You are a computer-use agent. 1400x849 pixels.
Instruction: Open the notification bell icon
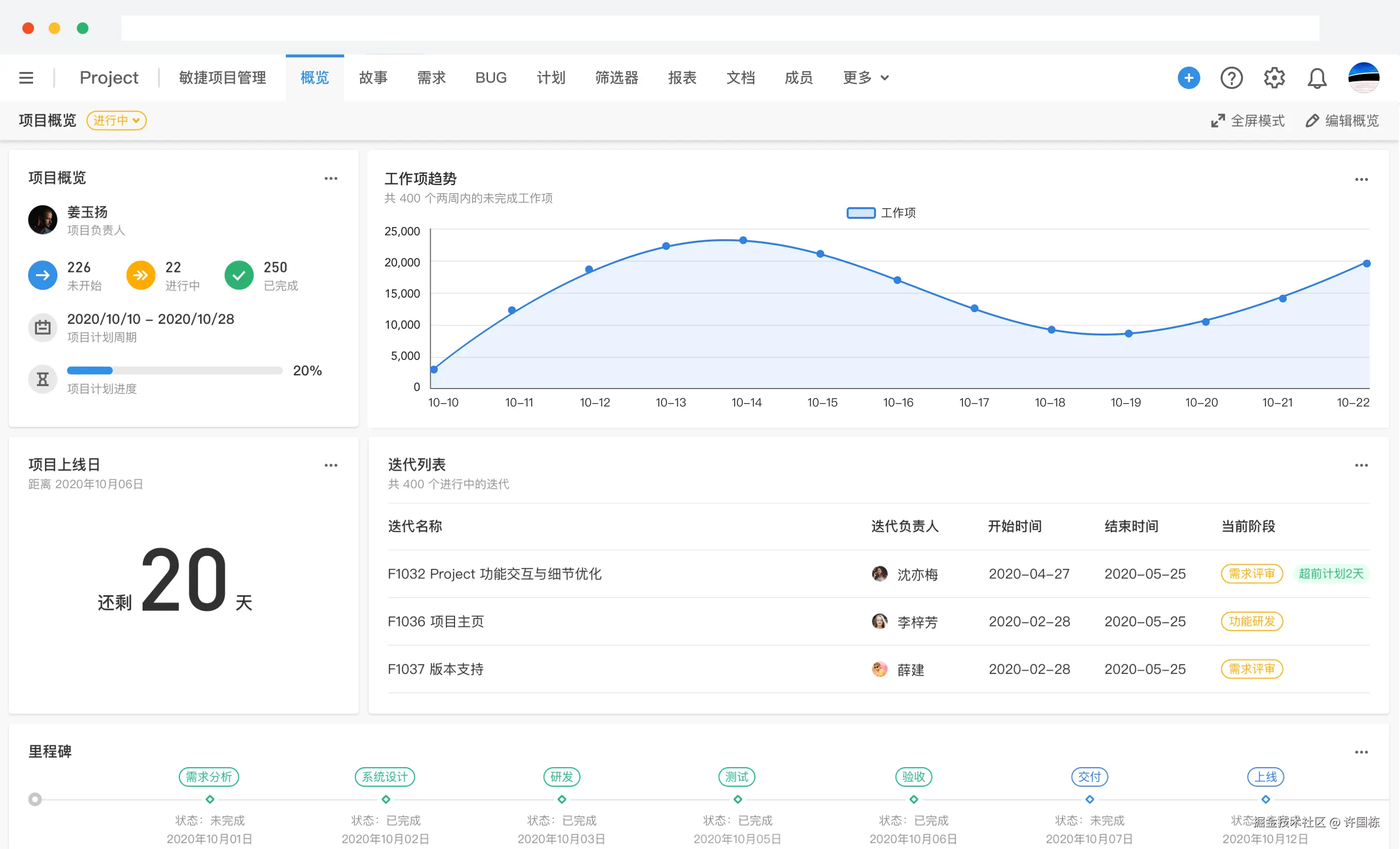[x=1317, y=78]
